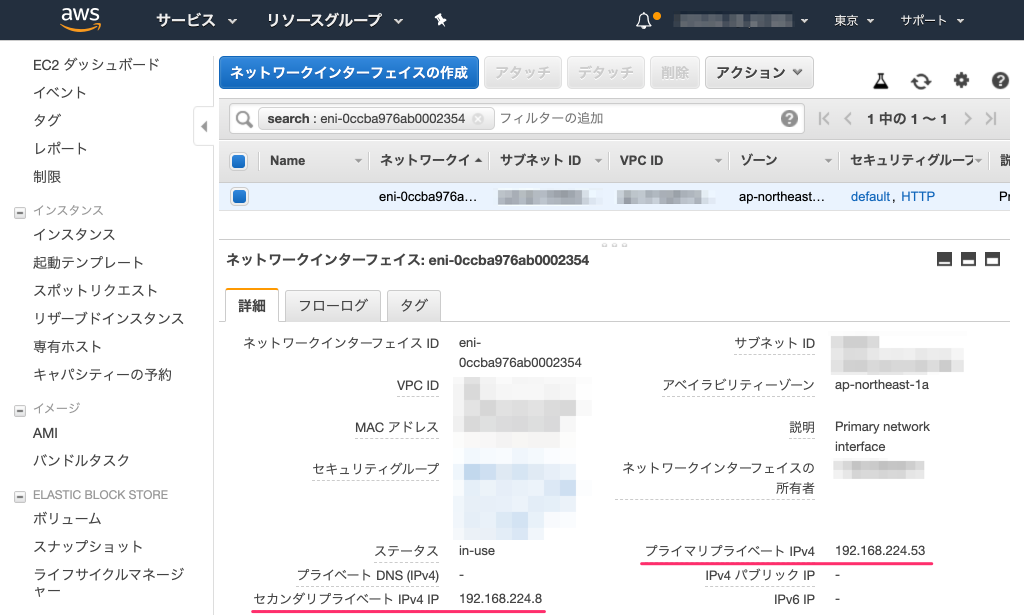The height and width of the screenshot is (615, 1024).
Task: Open the サービス menu
Action: point(196,20)
